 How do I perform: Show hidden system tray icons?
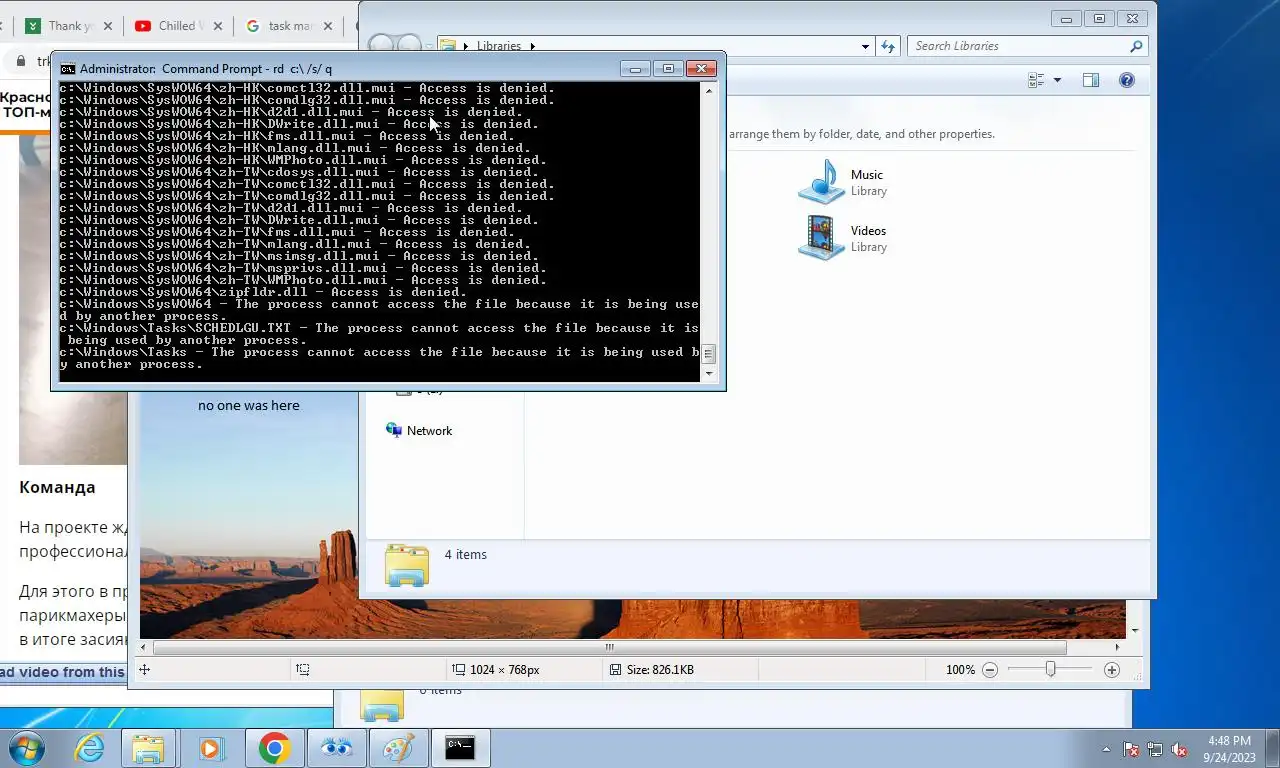click(x=1106, y=749)
